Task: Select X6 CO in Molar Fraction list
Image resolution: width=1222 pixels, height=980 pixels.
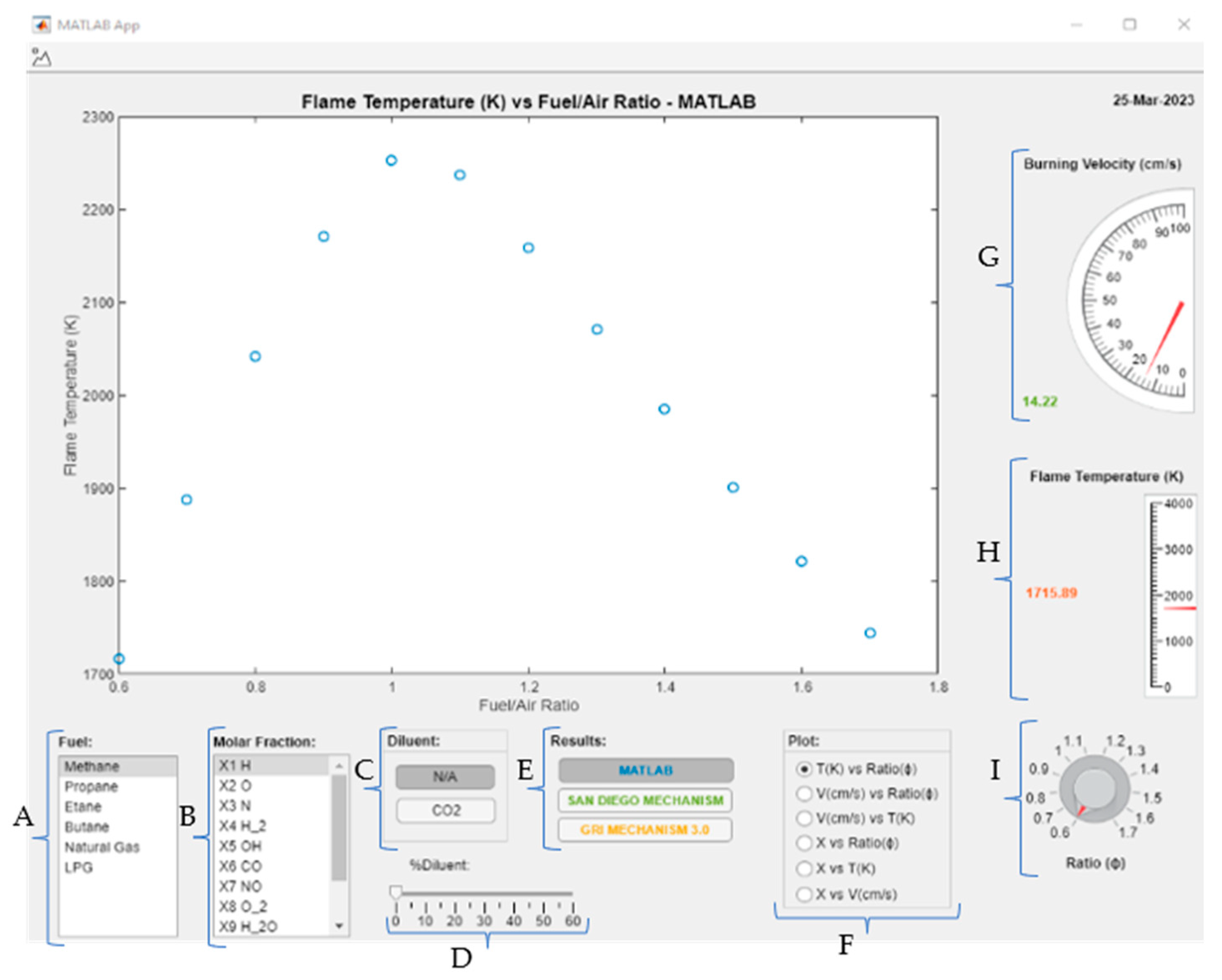Action: [x=240, y=866]
